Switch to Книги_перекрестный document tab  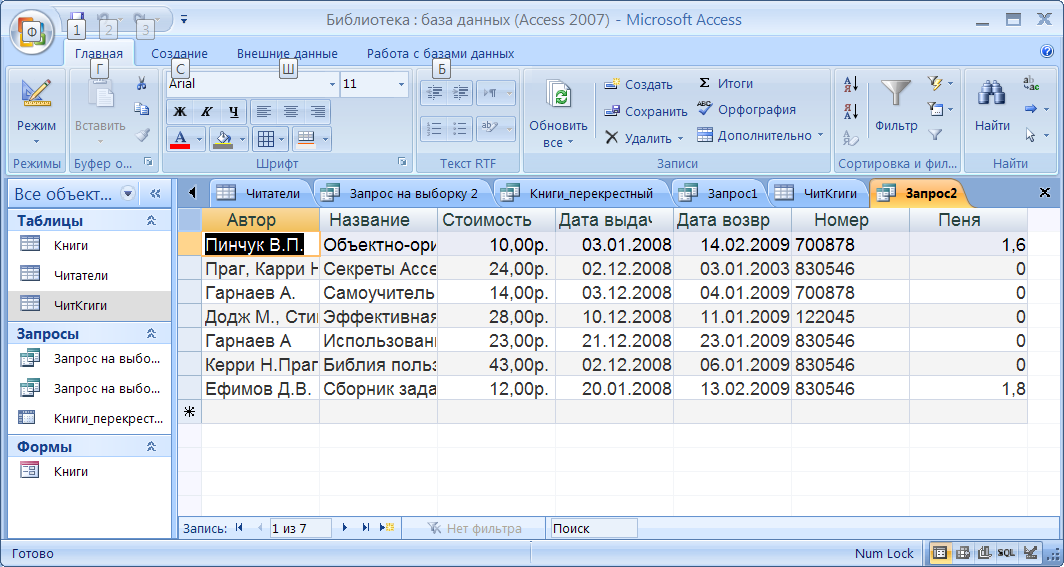(581, 193)
